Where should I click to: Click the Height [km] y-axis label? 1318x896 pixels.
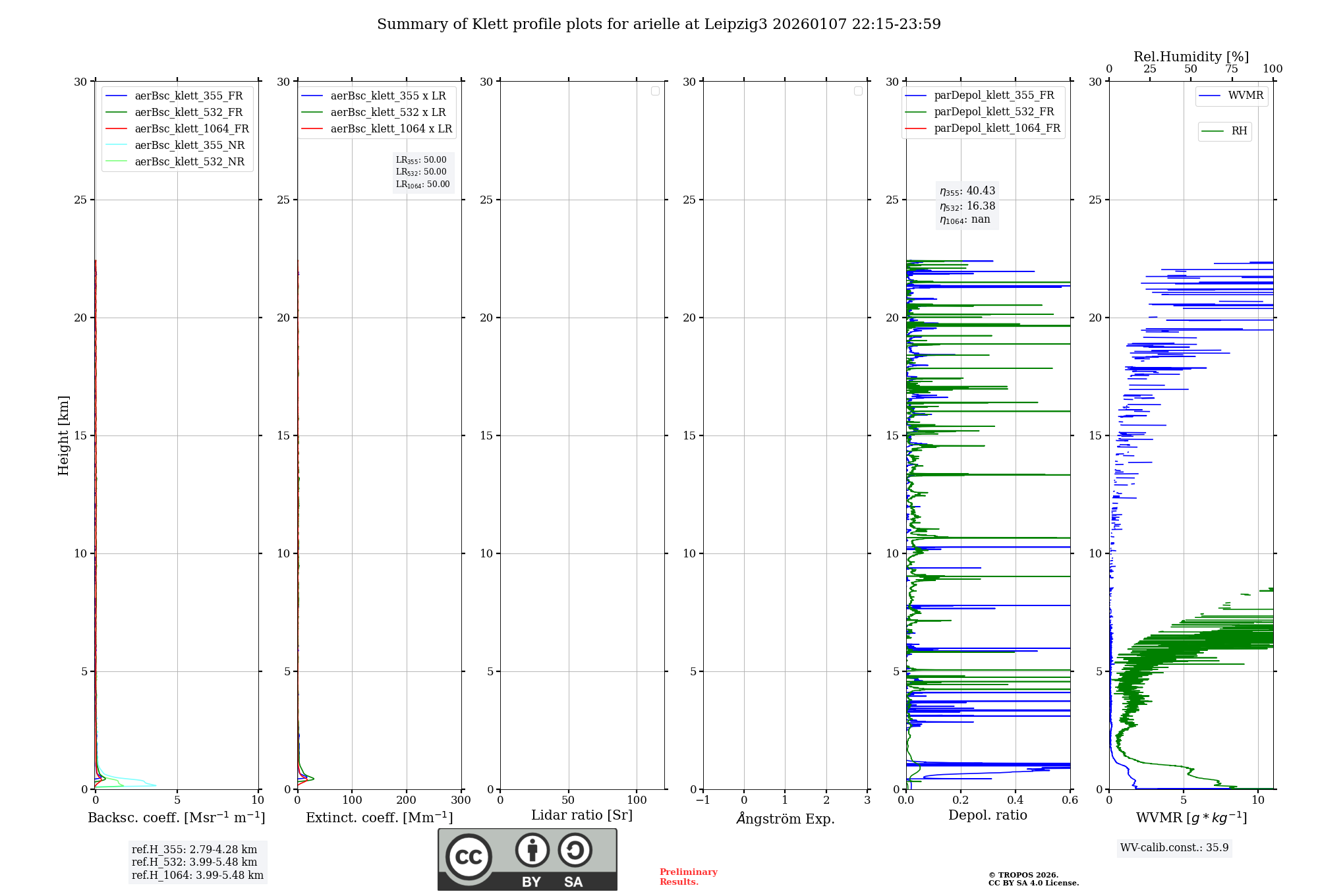[x=63, y=435]
